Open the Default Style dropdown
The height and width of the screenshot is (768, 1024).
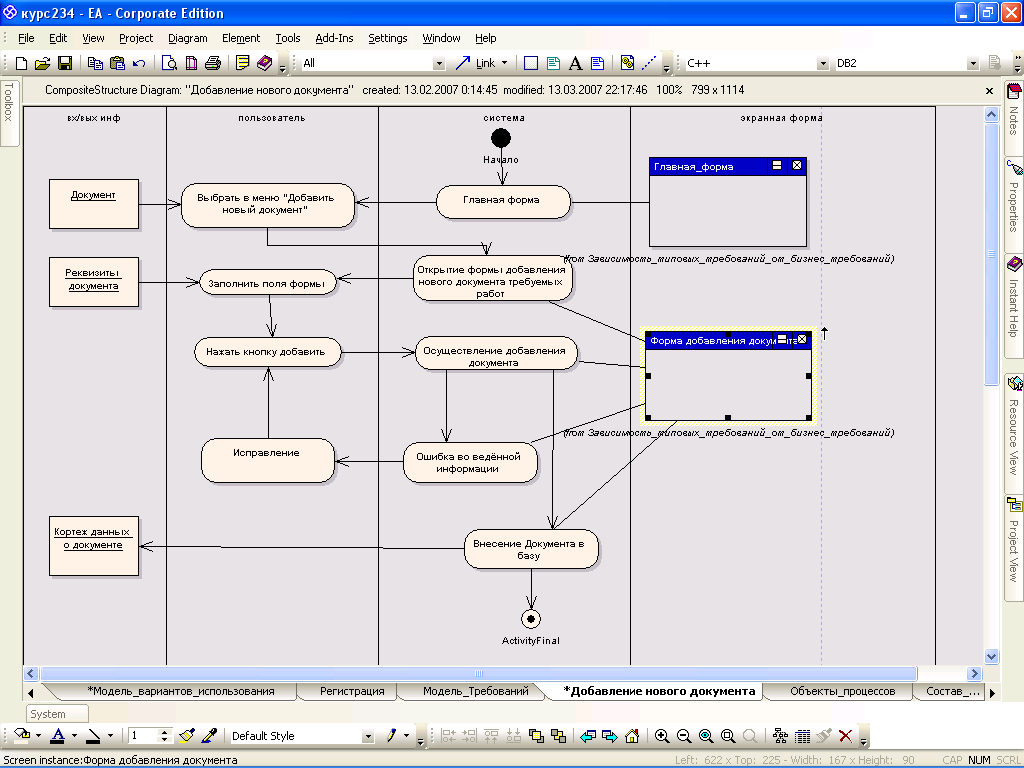click(368, 736)
